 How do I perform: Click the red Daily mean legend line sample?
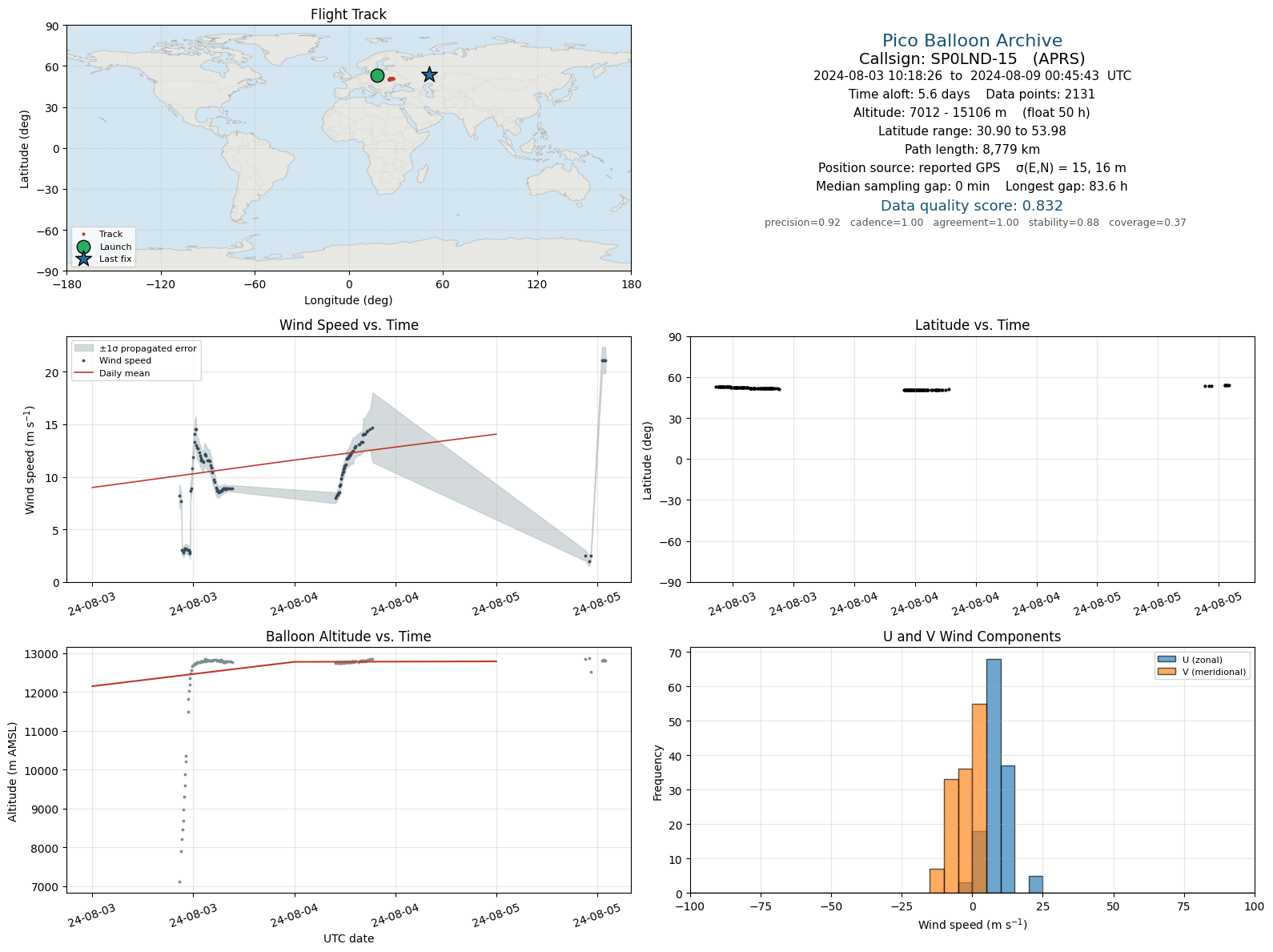pyautogui.click(x=83, y=373)
